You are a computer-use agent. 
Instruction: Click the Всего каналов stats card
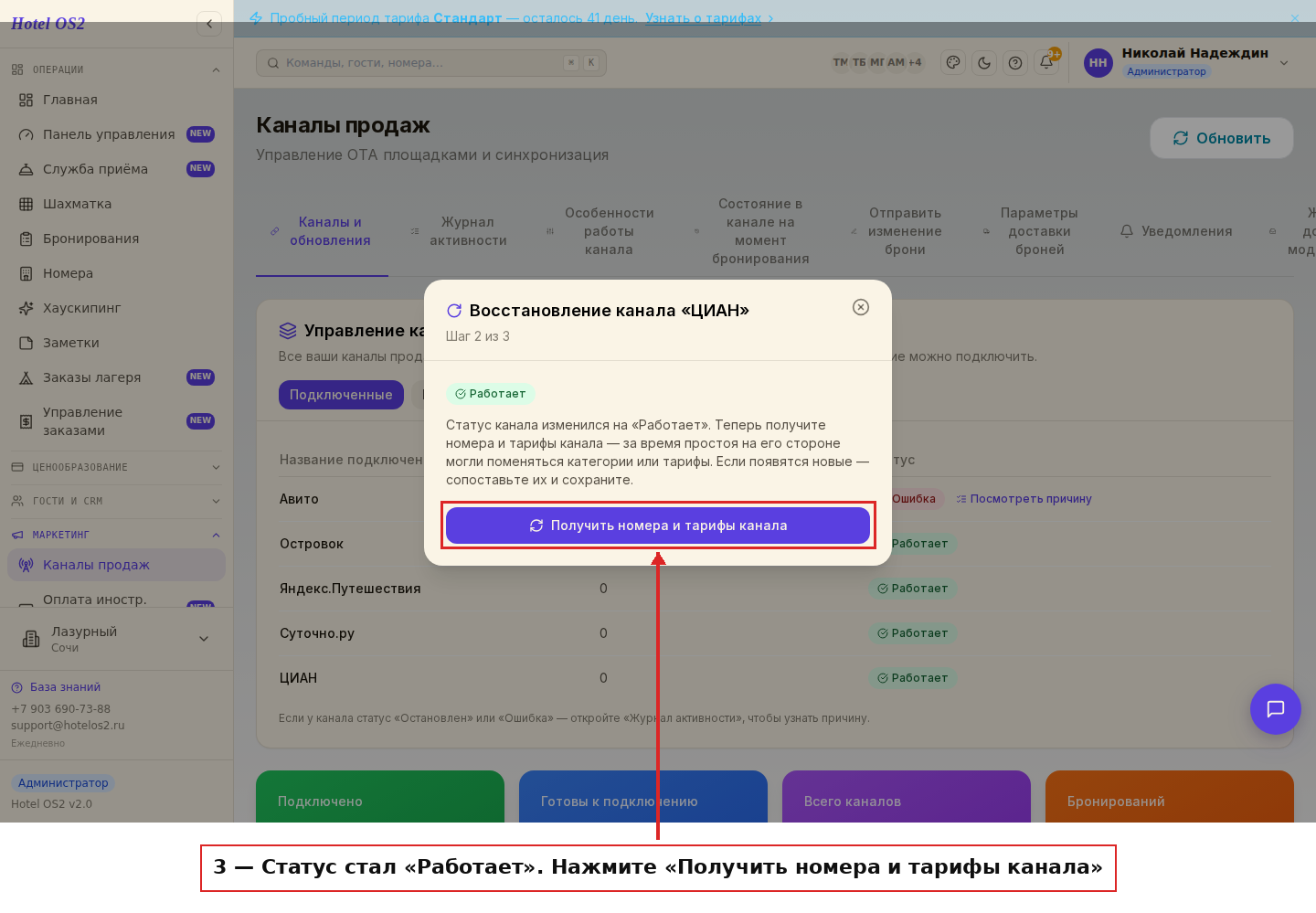click(907, 797)
